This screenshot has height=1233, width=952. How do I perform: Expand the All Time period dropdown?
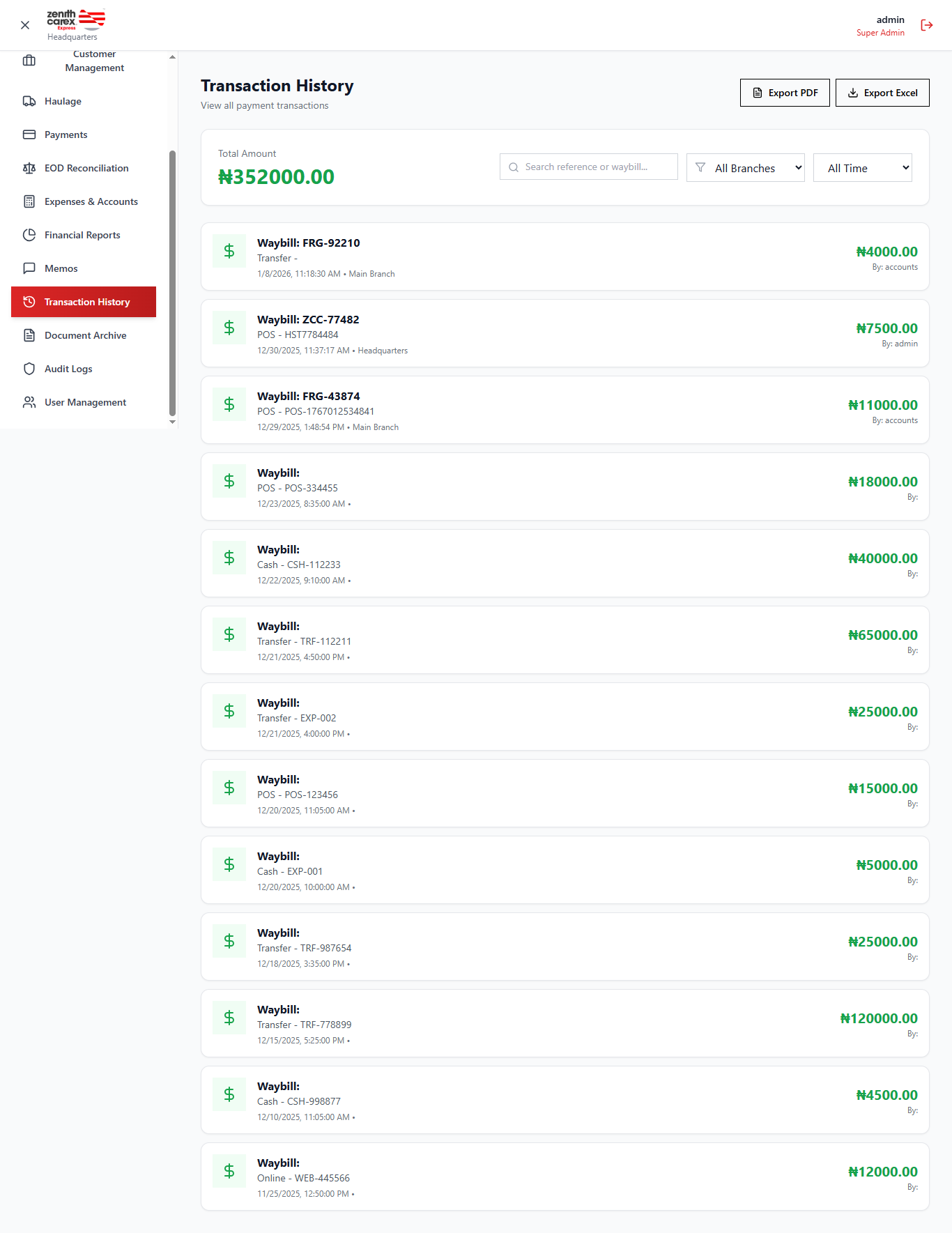[862, 168]
